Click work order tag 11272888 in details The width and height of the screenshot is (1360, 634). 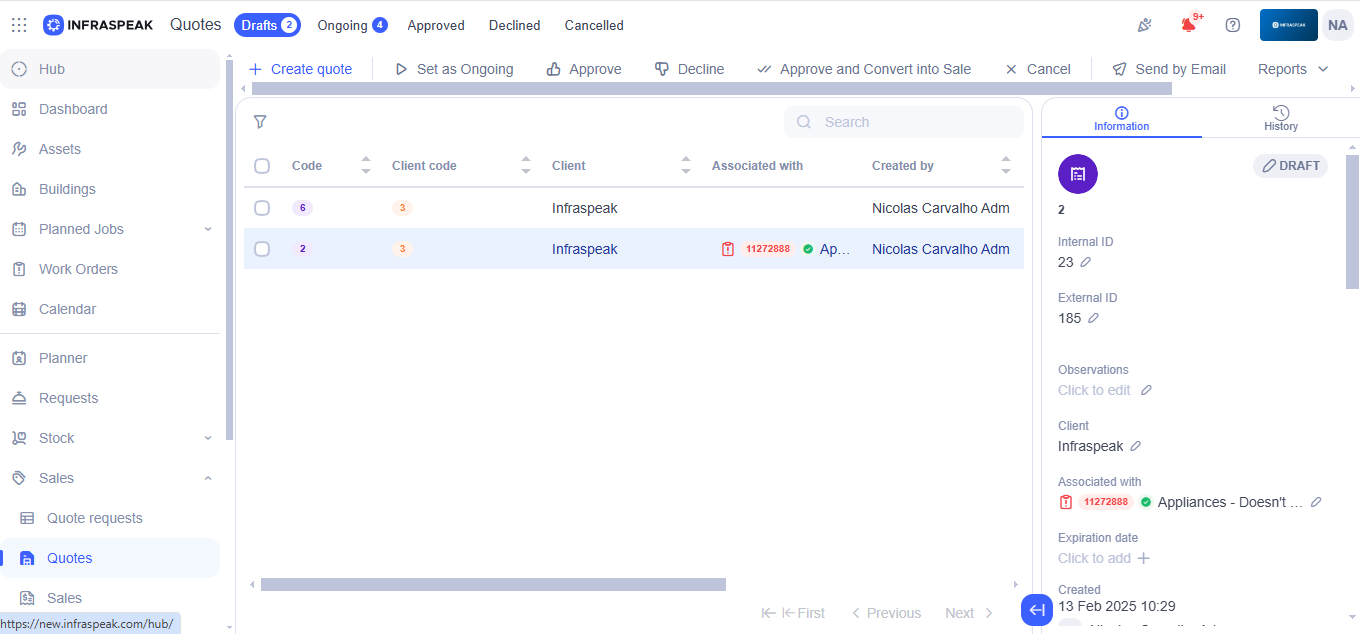(1105, 502)
